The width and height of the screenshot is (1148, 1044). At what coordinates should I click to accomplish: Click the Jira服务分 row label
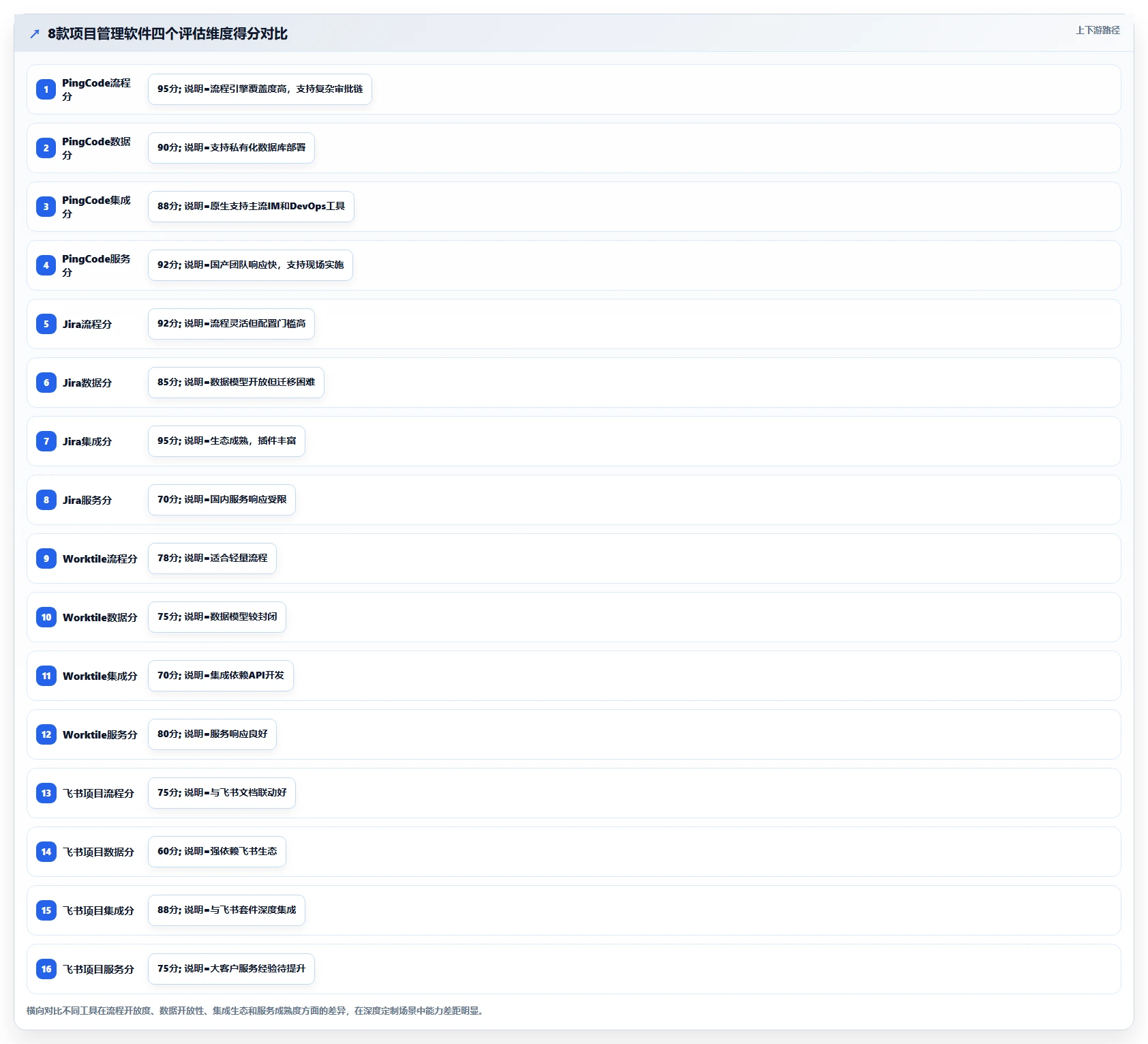pyautogui.click(x=87, y=500)
